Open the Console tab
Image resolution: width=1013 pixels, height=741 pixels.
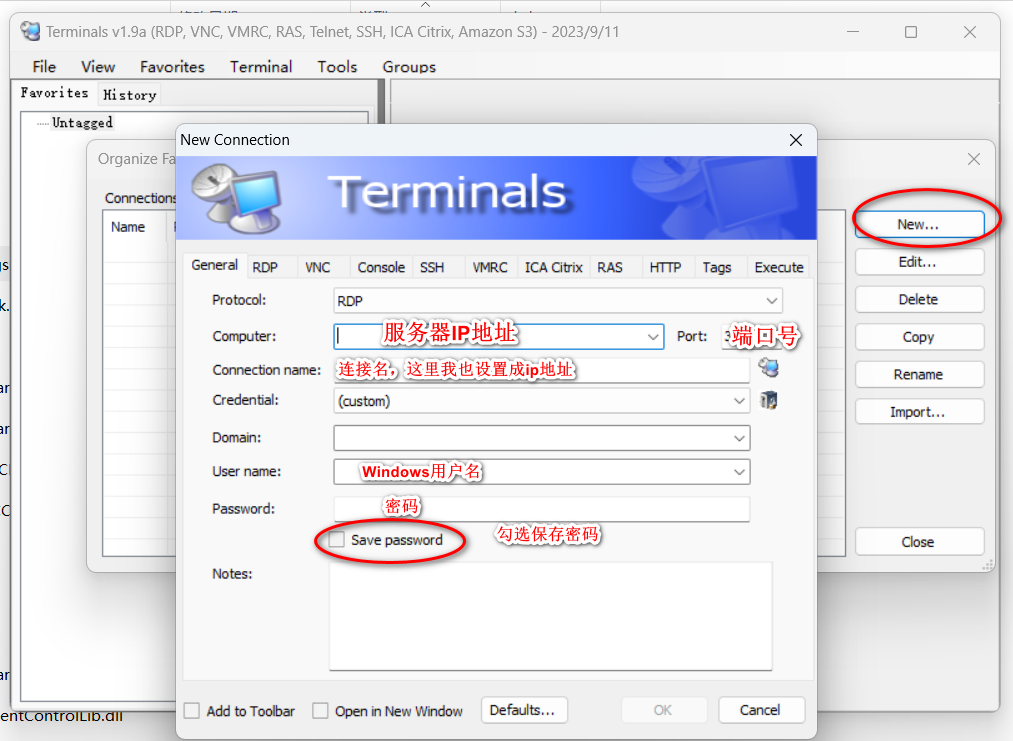[x=381, y=267]
